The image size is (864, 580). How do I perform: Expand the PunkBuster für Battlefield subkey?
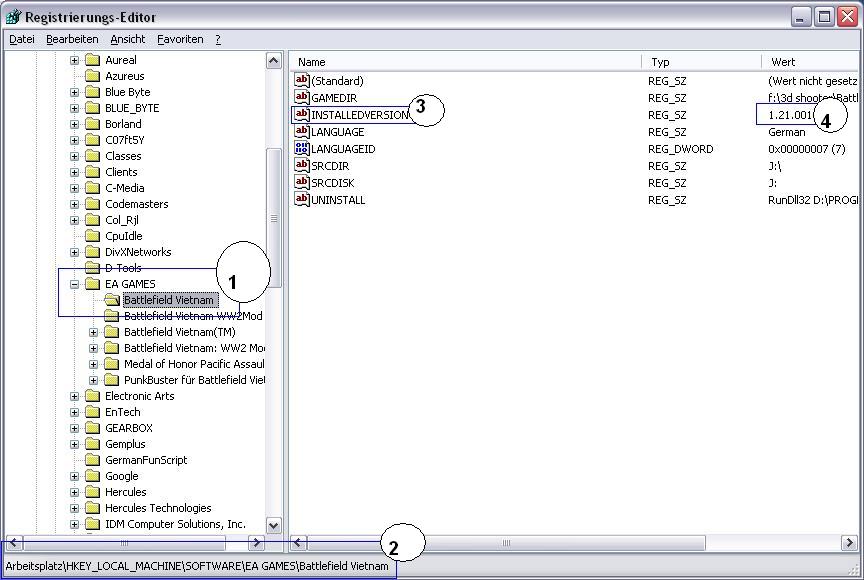point(93,380)
